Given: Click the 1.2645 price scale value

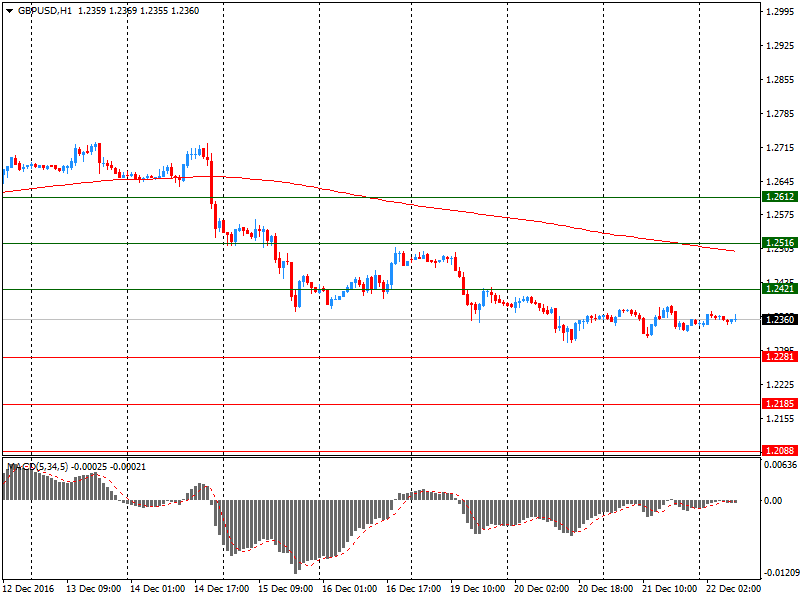Looking at the screenshot, I should (x=781, y=182).
